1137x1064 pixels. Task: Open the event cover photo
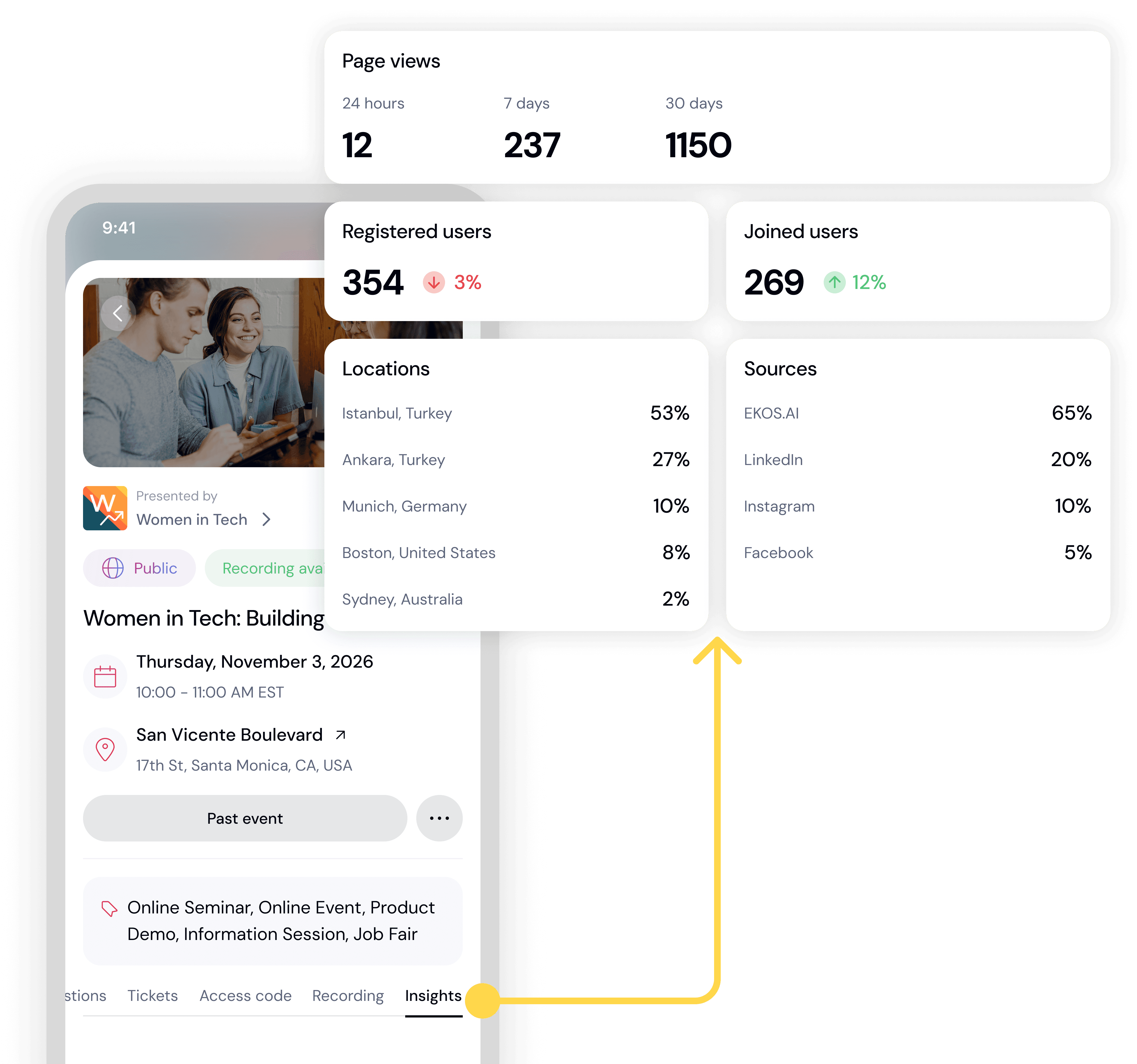pyautogui.click(x=204, y=372)
